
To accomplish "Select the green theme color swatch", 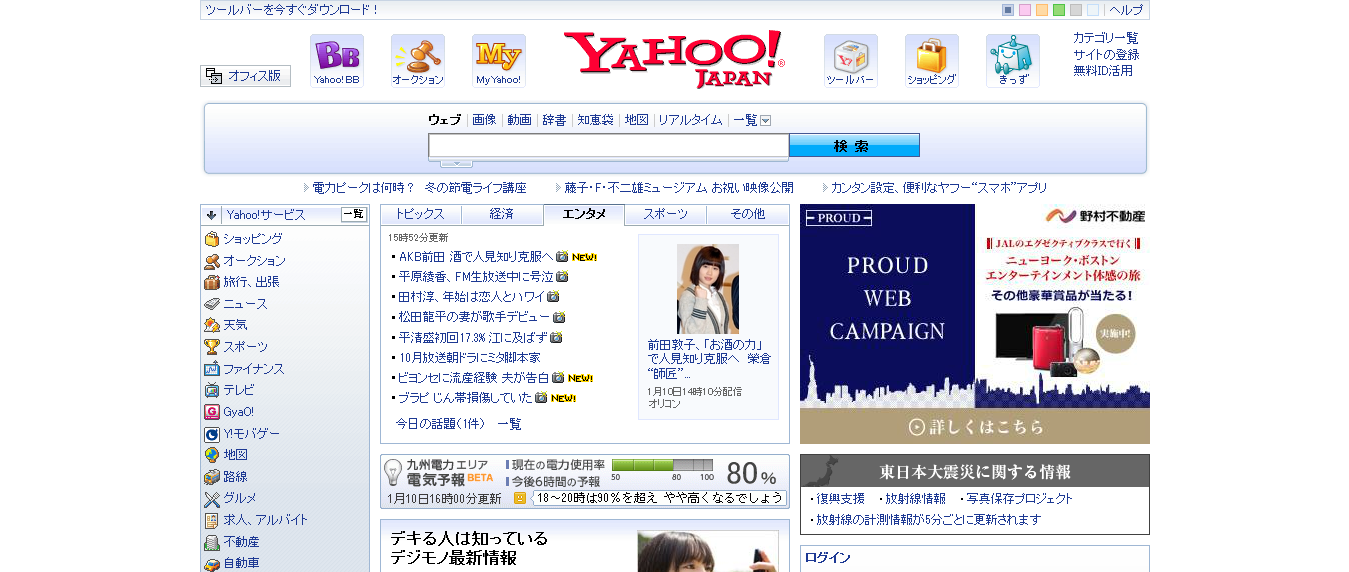I will coord(1059,10).
